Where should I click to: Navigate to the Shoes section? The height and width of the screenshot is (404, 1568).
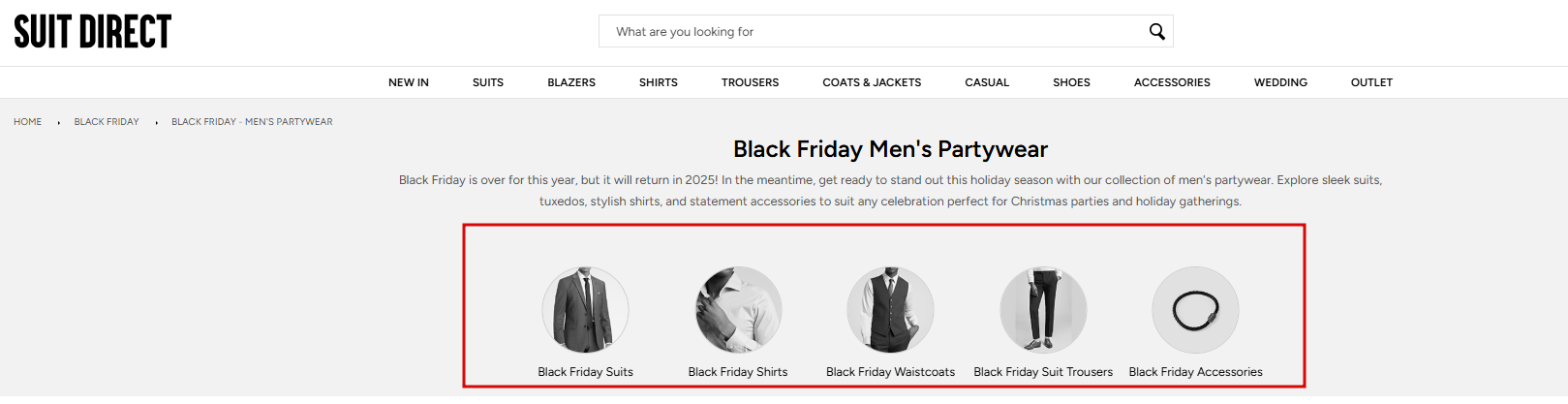[x=1071, y=82]
